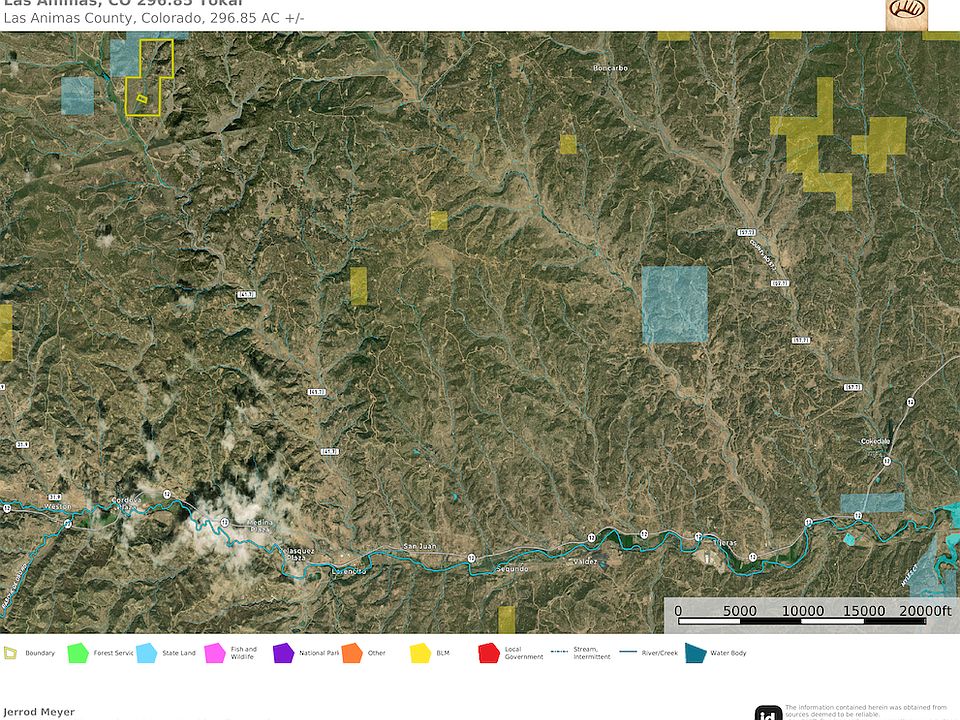
Task: Click the "Local Government" legend label
Action: 524,653
